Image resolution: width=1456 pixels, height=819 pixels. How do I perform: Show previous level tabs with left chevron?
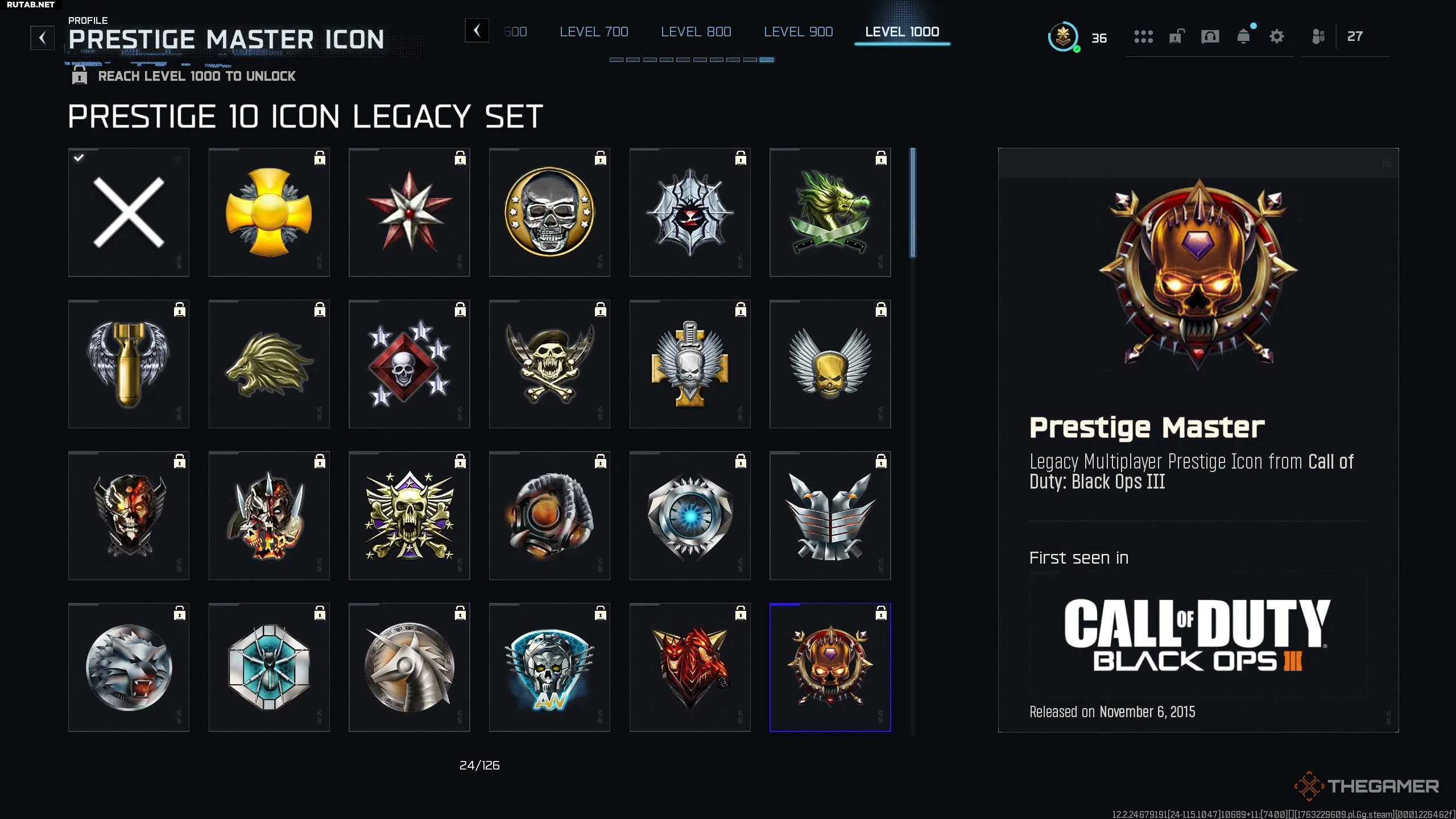477,30
